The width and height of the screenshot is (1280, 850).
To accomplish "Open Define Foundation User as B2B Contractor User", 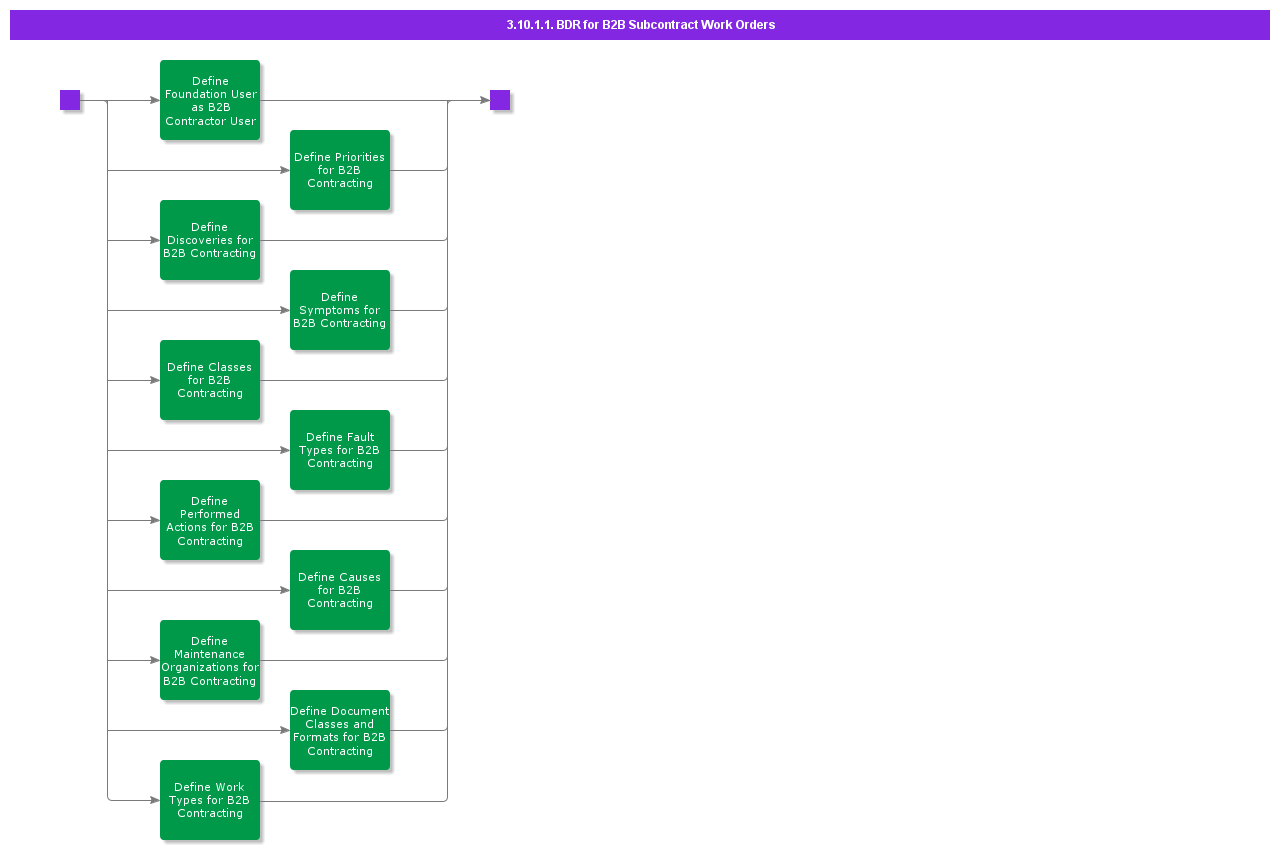I will (210, 100).
